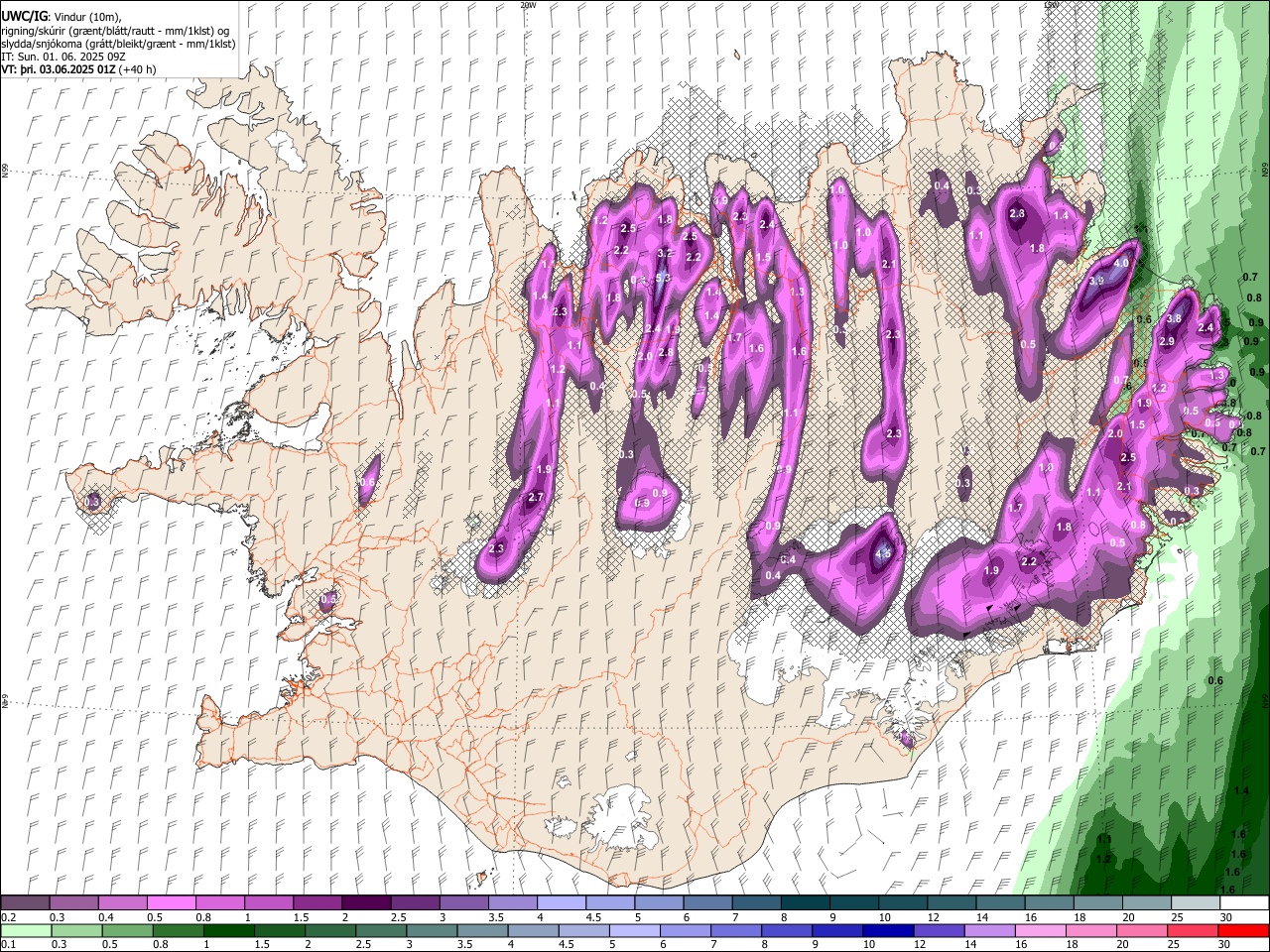Pick the light lavender 4 snow legend swatch
1270x952 pixels.
(x=561, y=903)
